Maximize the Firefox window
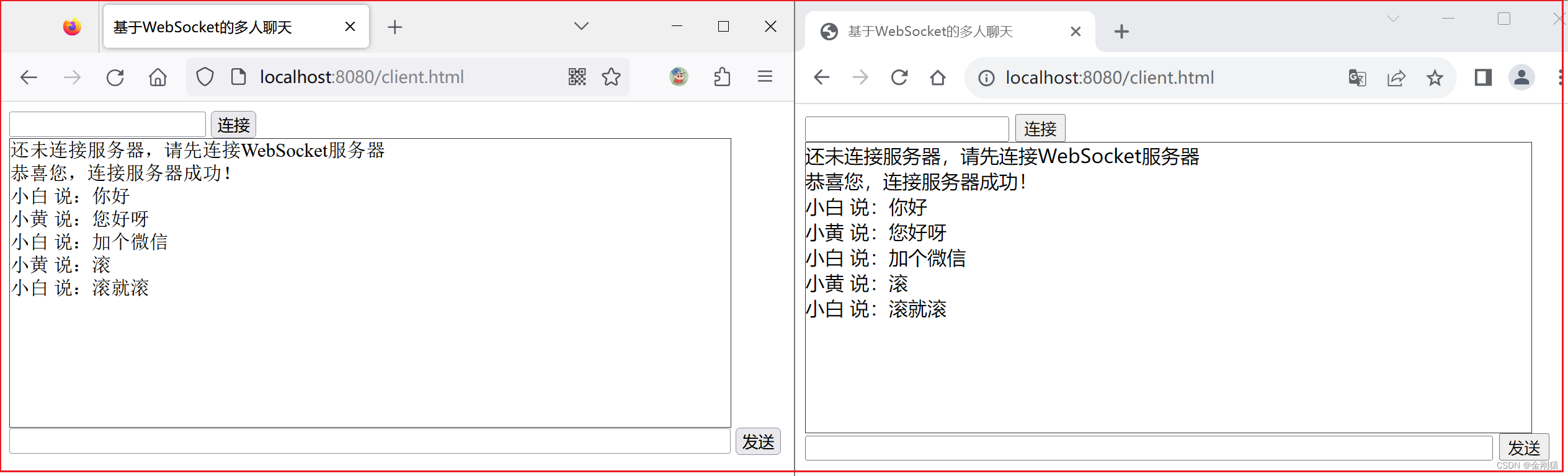The height and width of the screenshot is (476, 1568). coord(723,26)
